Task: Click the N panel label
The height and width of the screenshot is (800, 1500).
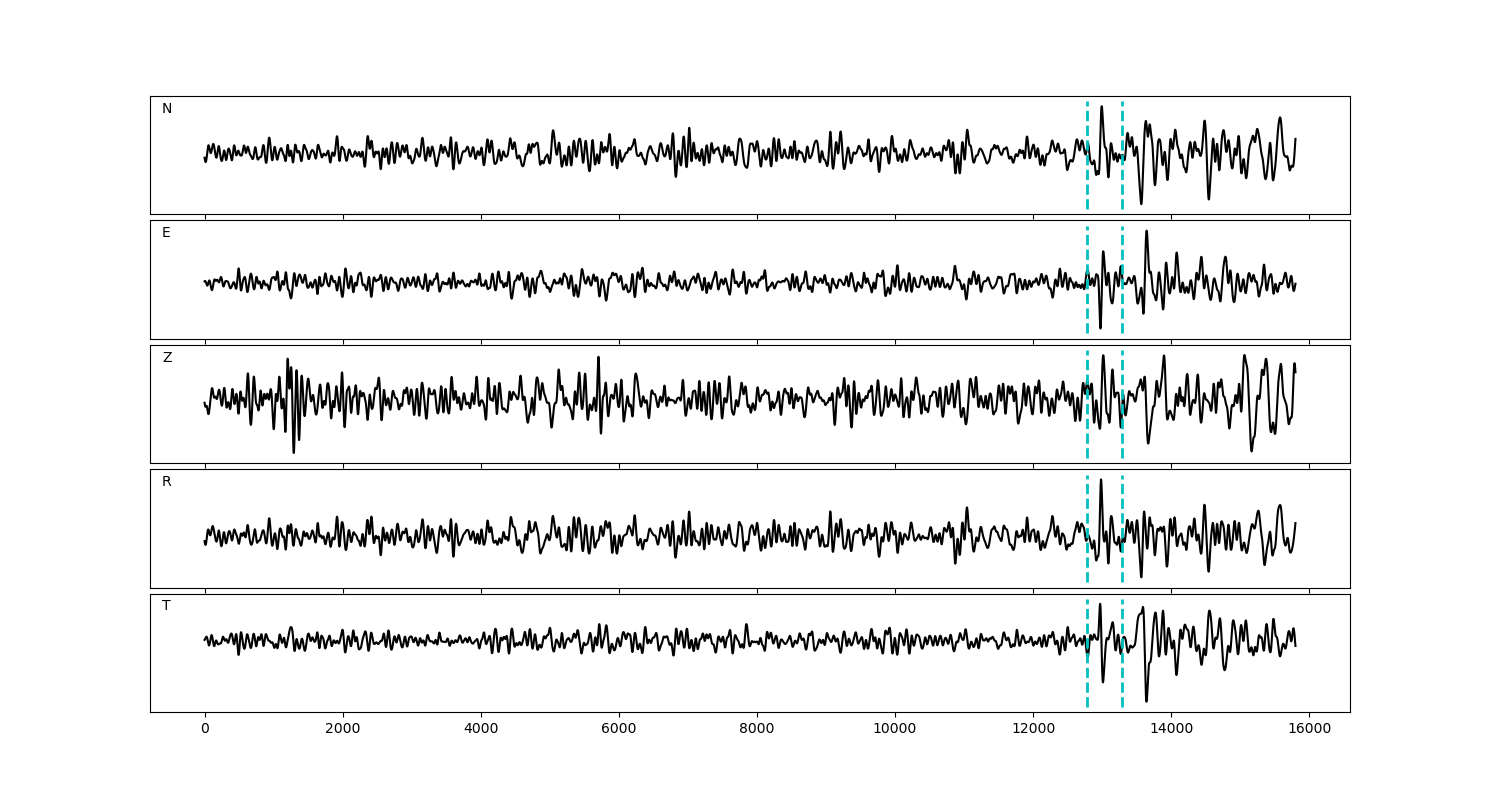Action: 167,109
